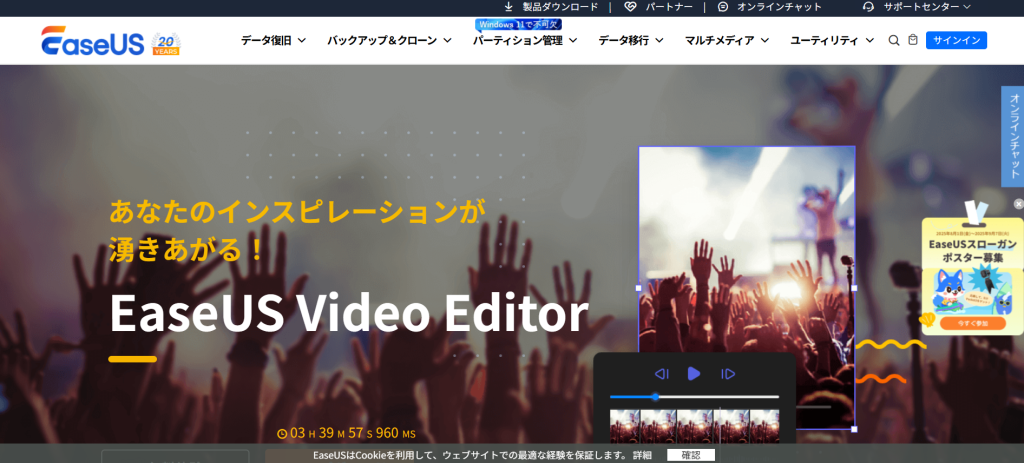Image resolution: width=1024 pixels, height=463 pixels.
Task: Expand the データ復旧 menu
Action: (x=273, y=40)
